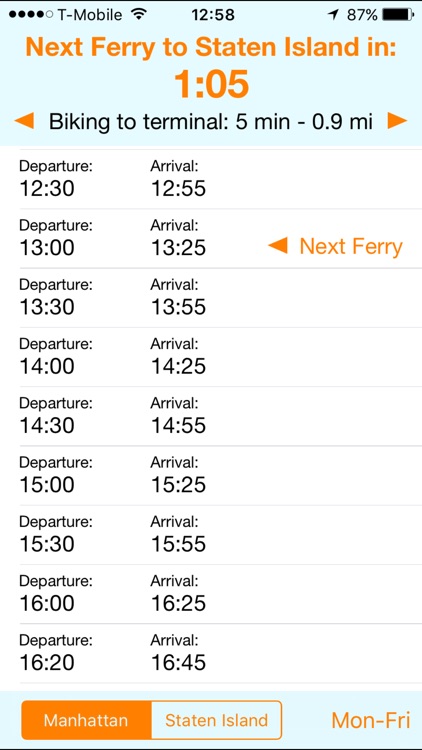Tap the location arrow icon in status bar

pyautogui.click(x=333, y=15)
